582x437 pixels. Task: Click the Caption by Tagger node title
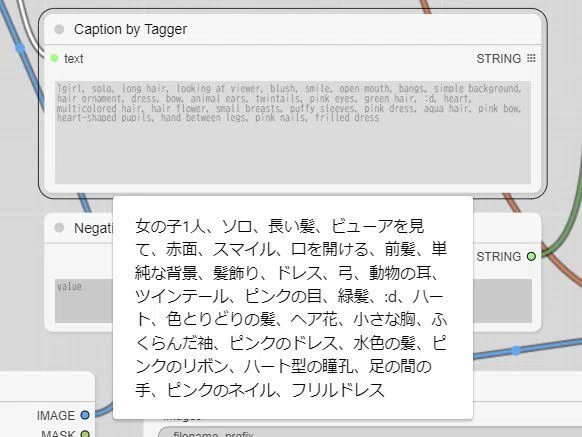tap(130, 29)
